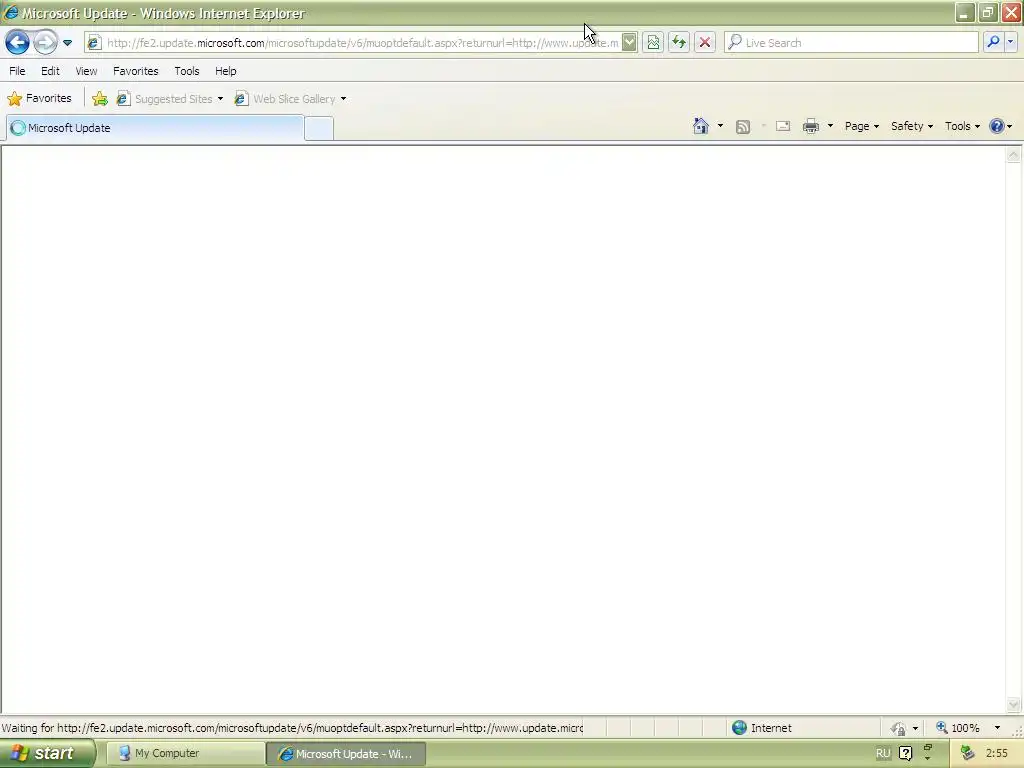This screenshot has width=1024, height=768.
Task: Select the Microsoft Update tab
Action: 155,128
